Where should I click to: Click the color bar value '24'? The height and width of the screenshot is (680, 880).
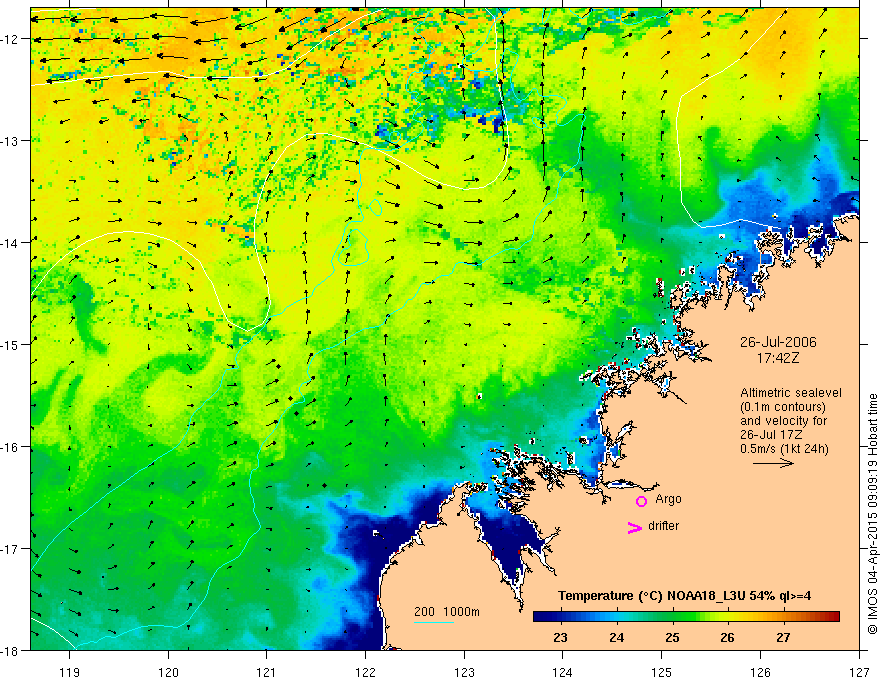616,638
